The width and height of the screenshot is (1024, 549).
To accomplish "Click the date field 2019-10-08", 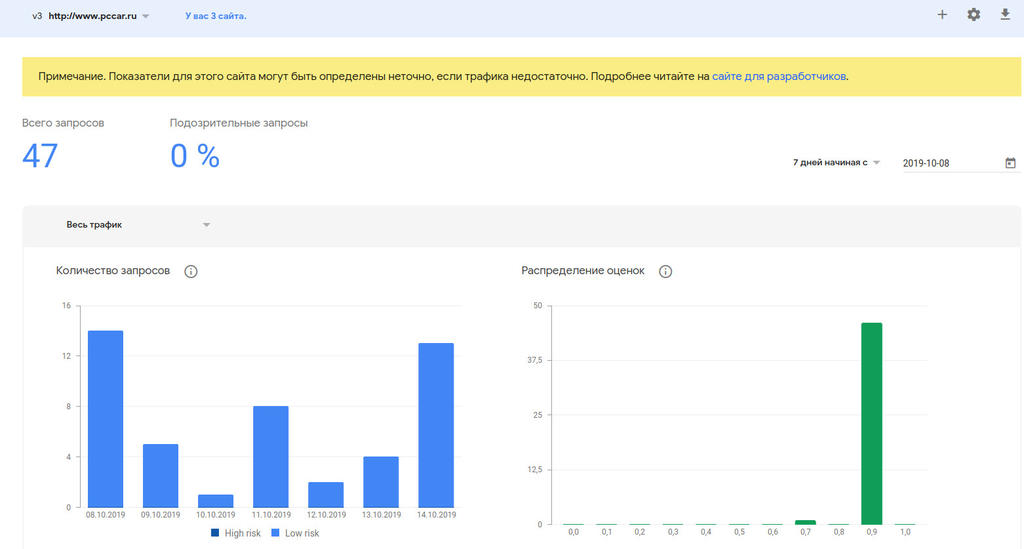I will (x=945, y=163).
